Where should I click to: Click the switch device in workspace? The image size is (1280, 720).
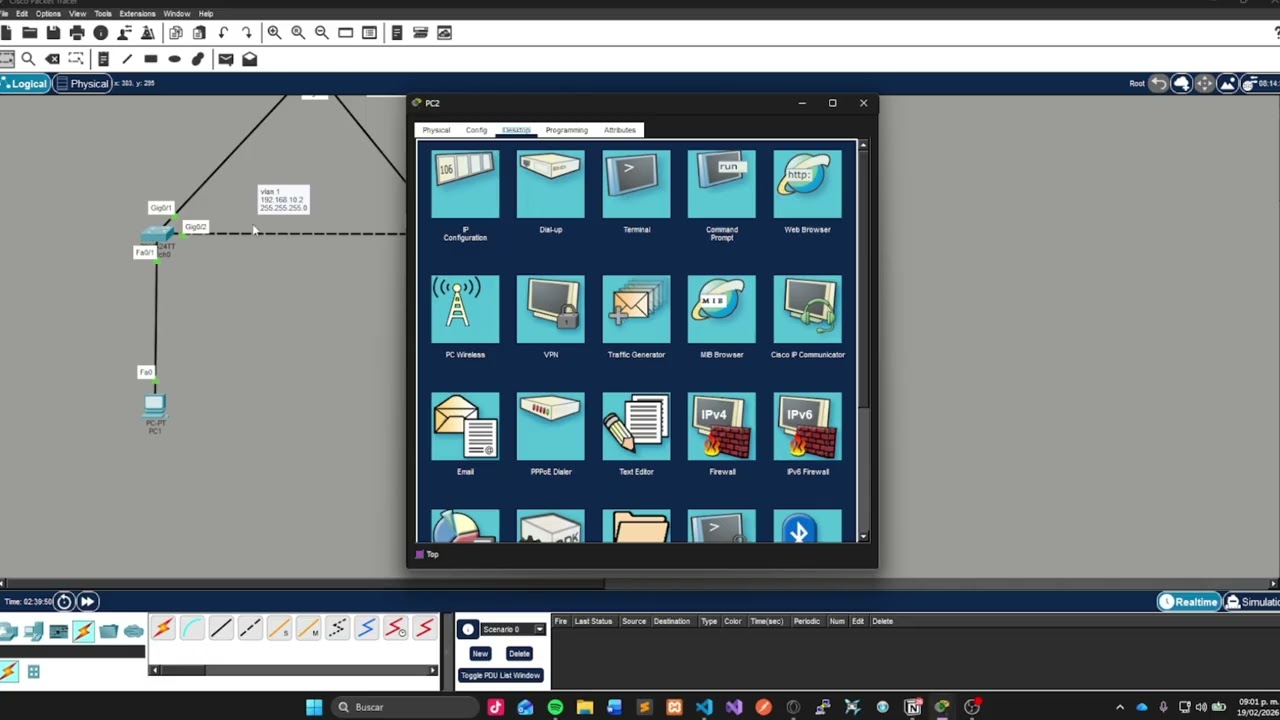157,234
